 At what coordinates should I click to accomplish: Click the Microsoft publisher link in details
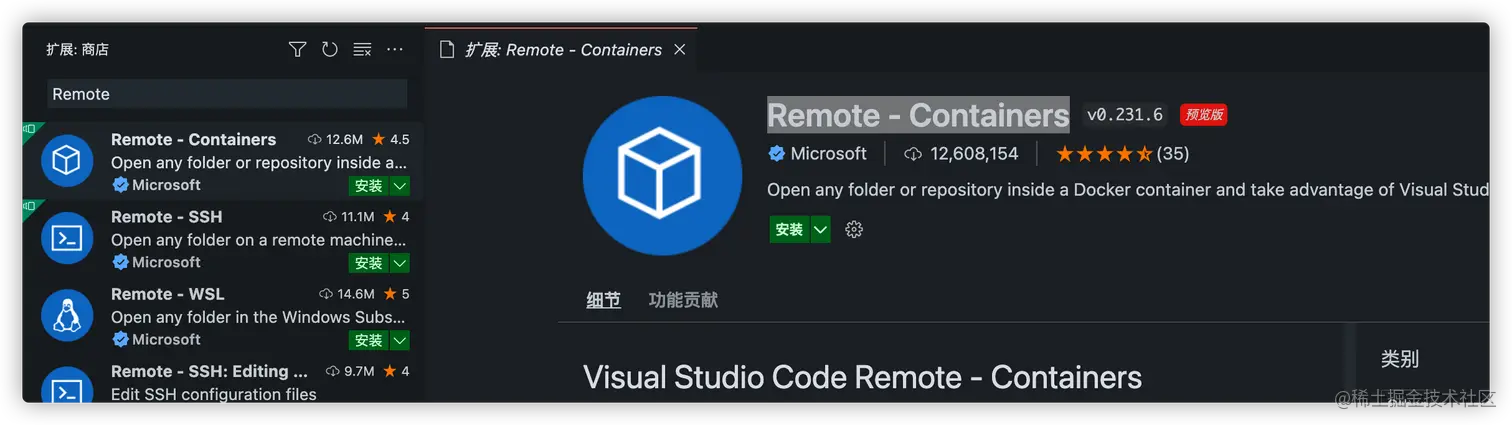point(828,154)
